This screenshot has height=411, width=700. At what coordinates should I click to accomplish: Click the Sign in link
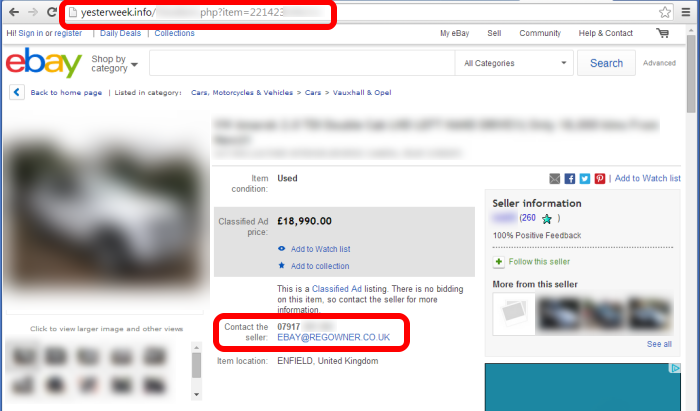[x=31, y=33]
